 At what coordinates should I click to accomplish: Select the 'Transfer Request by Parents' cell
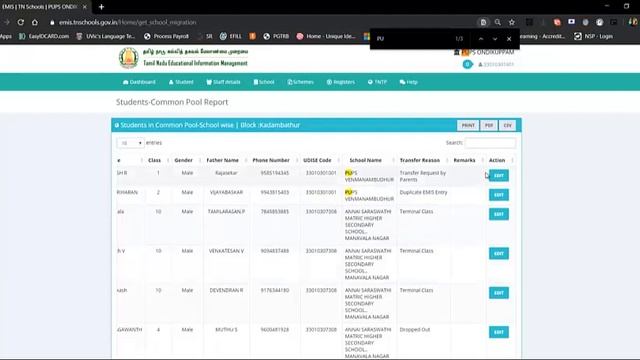tap(423, 176)
